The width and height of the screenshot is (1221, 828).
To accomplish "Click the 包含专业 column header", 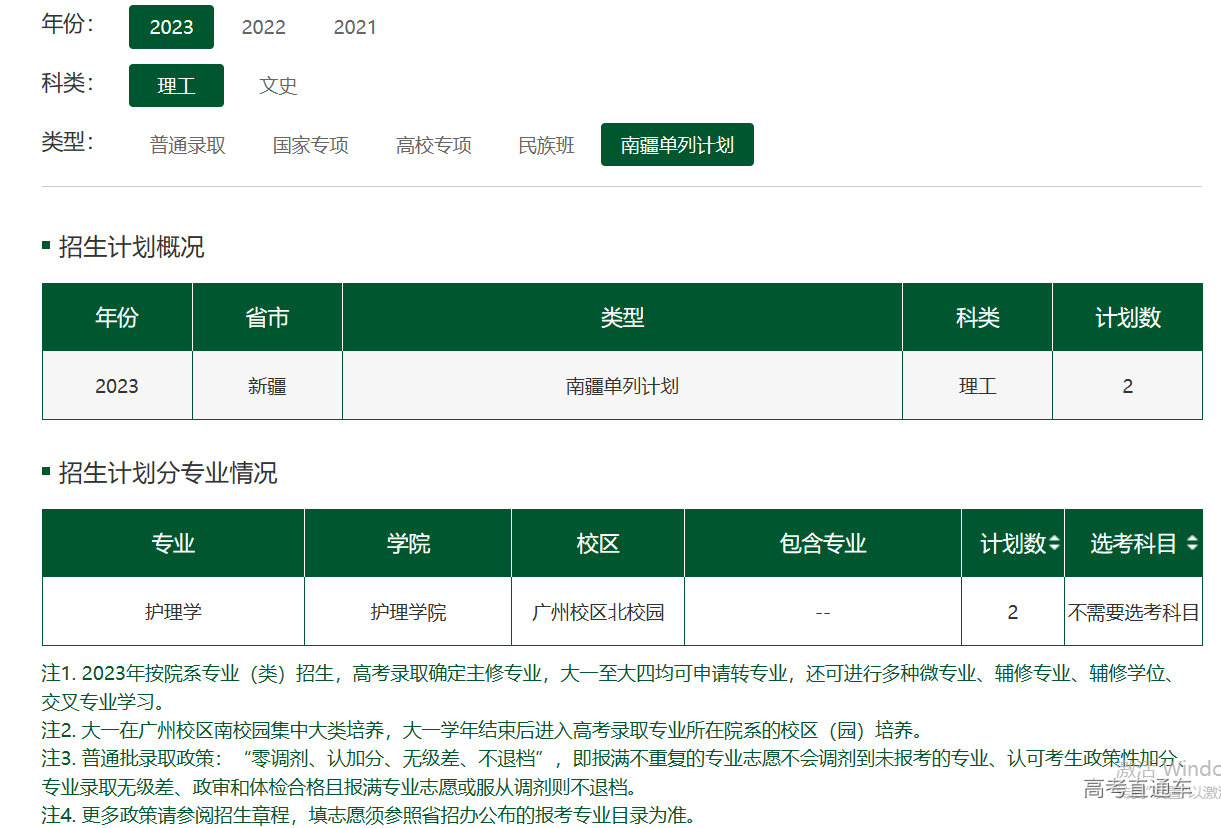I will 822,544.
